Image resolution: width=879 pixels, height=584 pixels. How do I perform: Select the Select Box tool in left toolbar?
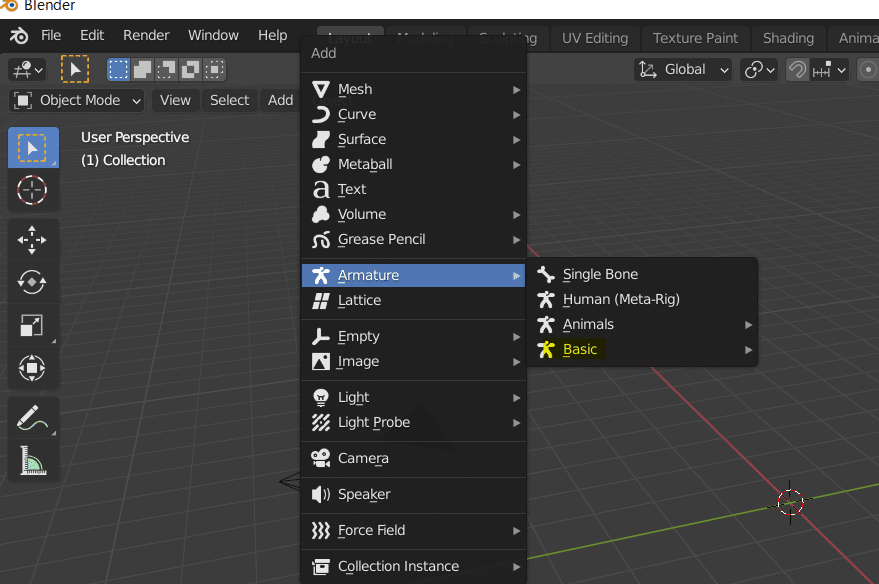click(33, 148)
